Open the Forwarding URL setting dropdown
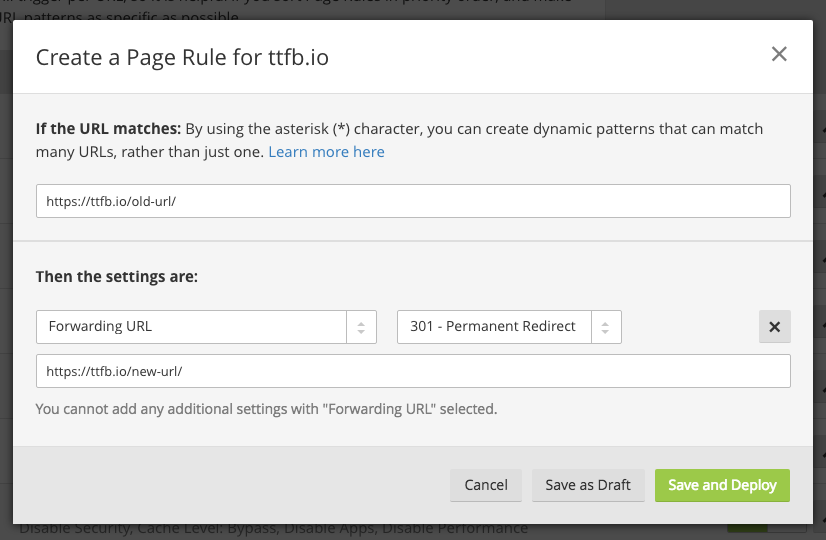 pyautogui.click(x=206, y=327)
